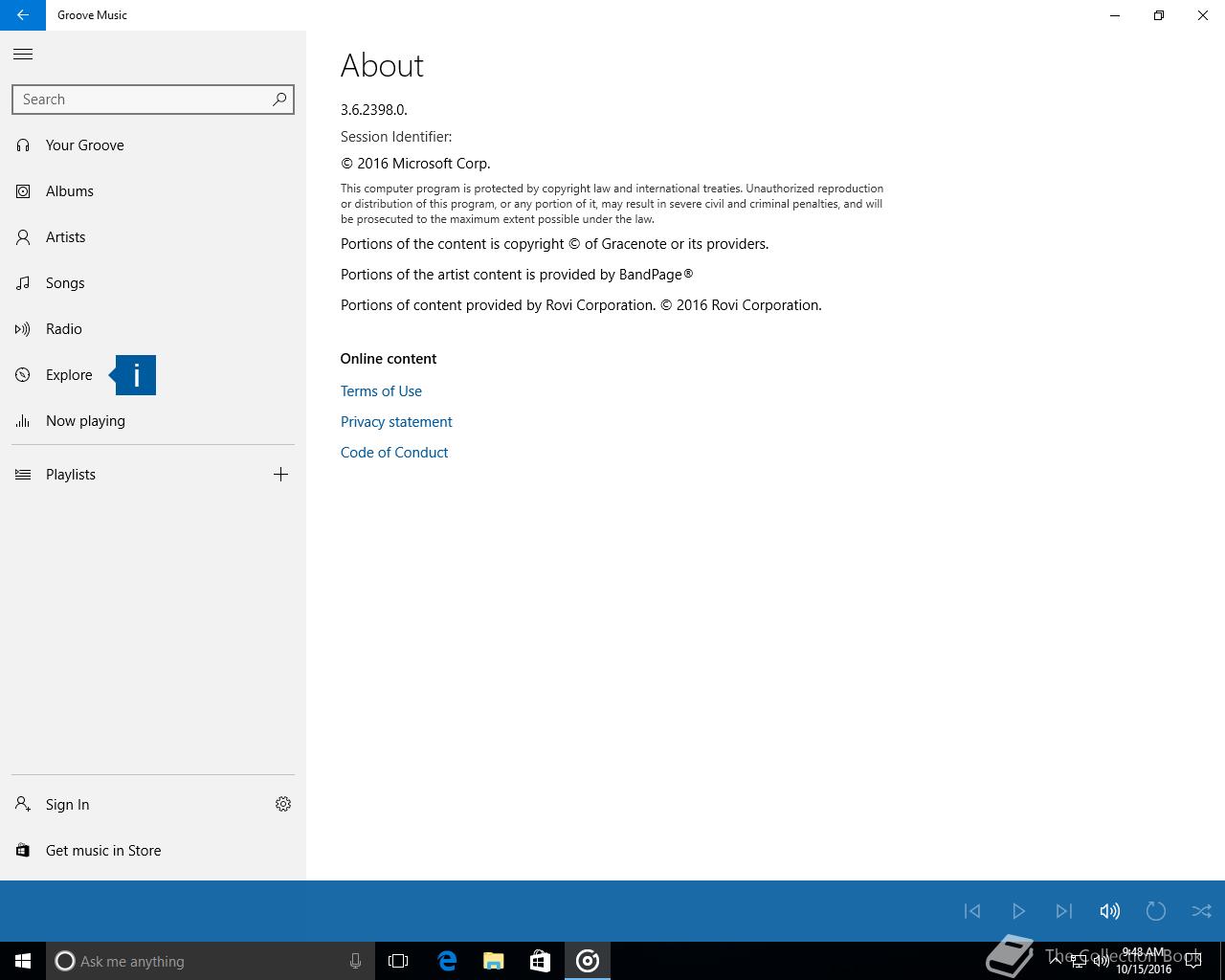Click the © 2016 Microsoft Corp. text

click(415, 164)
